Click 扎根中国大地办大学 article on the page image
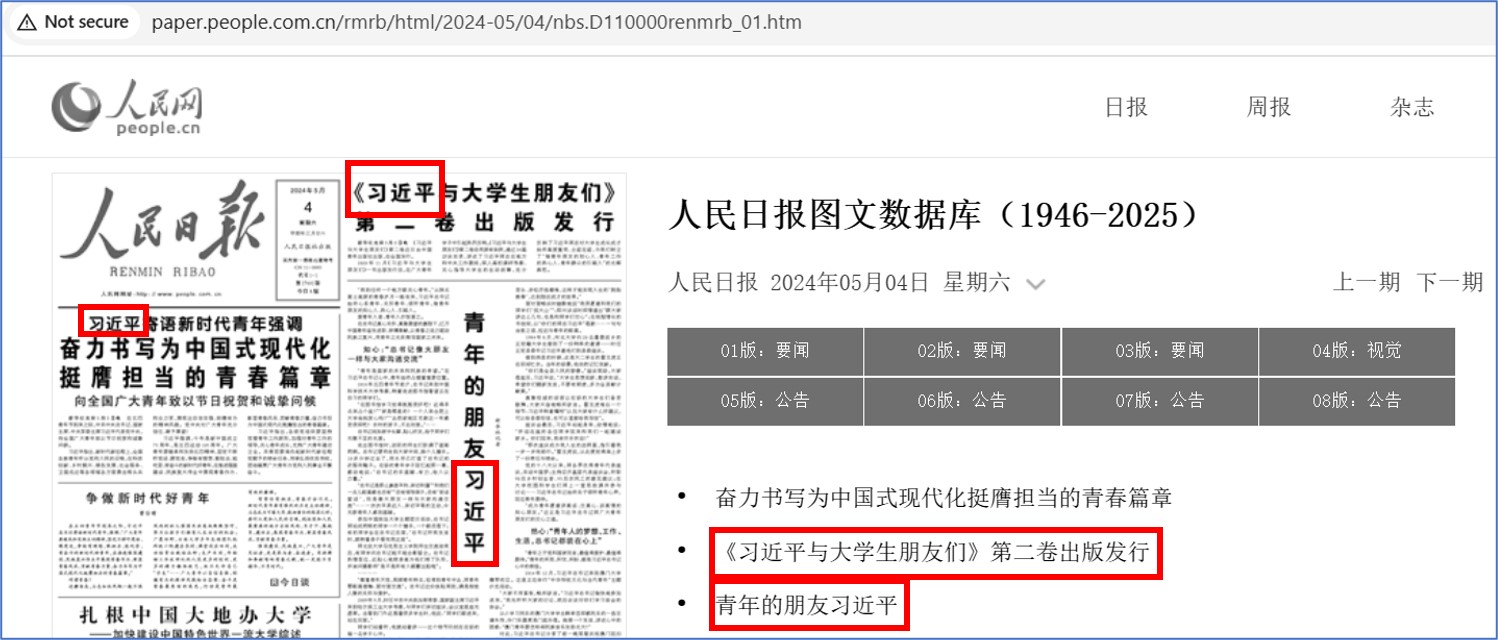 (196, 613)
